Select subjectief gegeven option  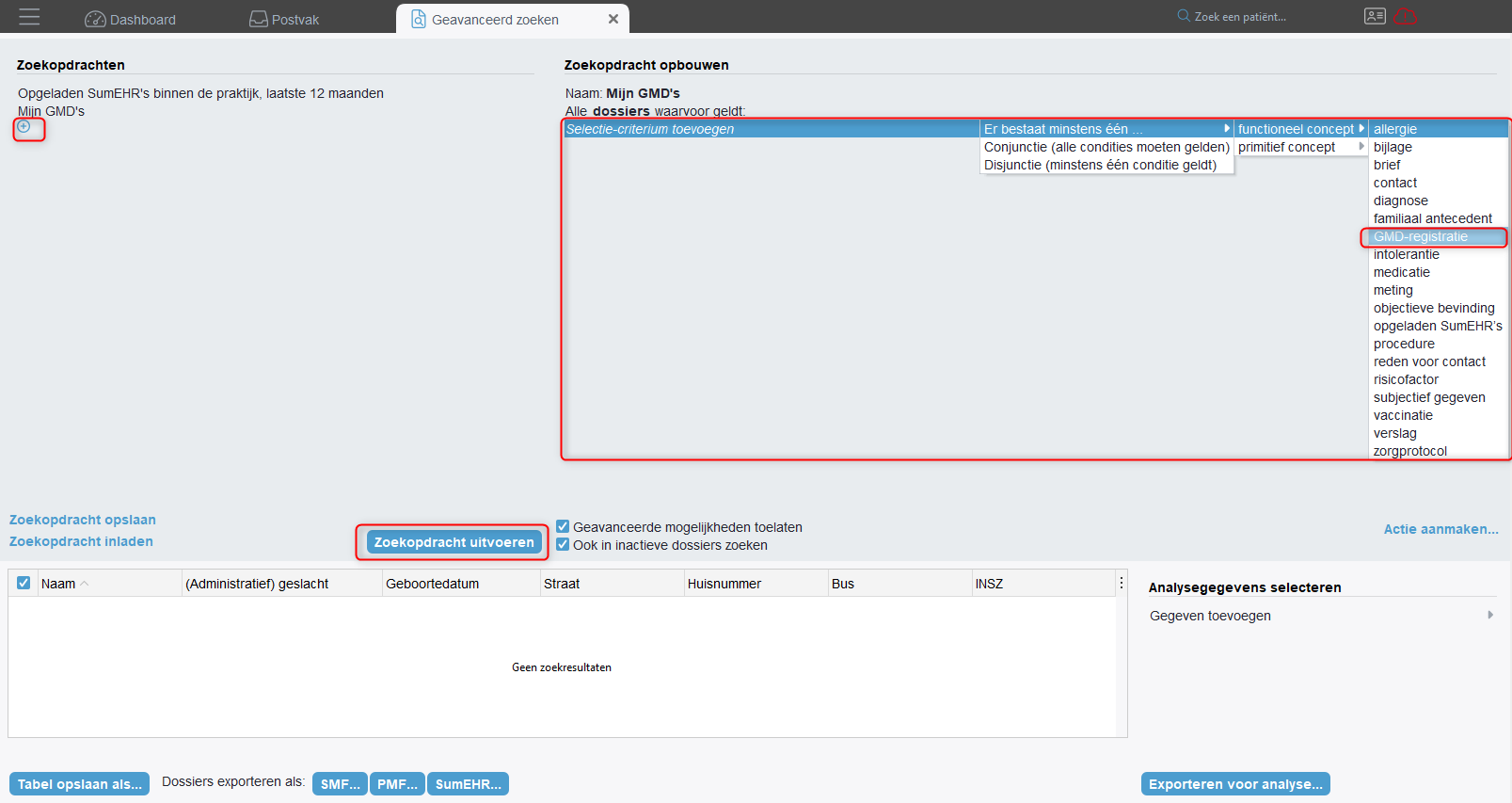[1439, 397]
